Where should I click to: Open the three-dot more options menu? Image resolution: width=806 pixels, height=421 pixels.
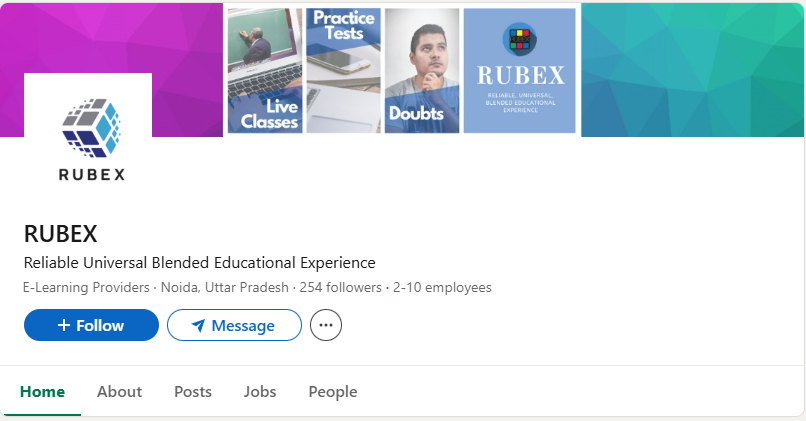pos(326,325)
